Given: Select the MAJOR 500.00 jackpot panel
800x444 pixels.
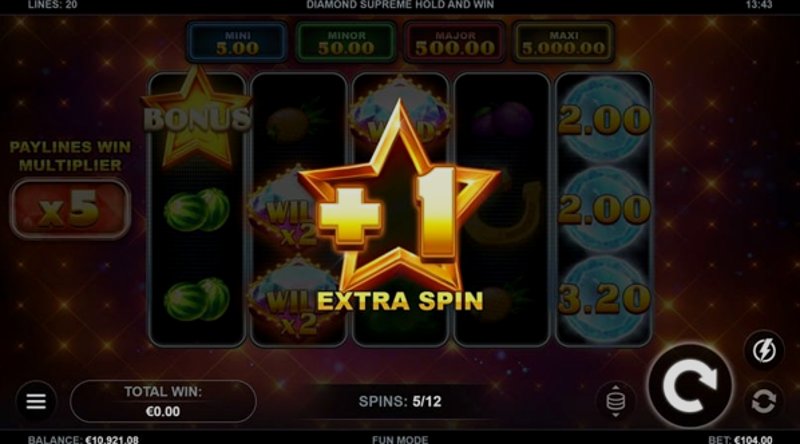Looking at the screenshot, I should tap(455, 42).
